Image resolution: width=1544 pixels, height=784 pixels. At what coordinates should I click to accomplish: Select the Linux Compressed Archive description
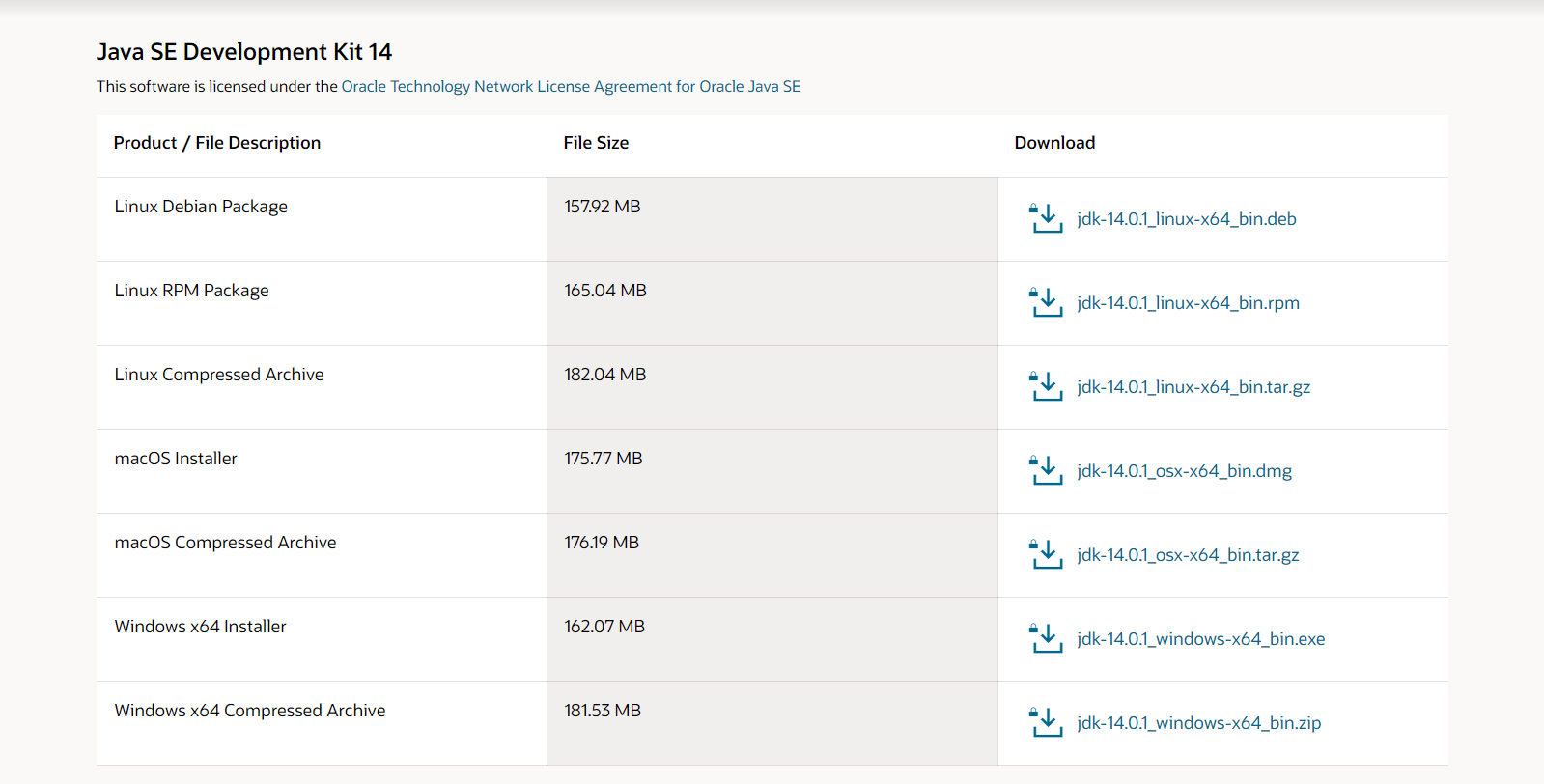pos(219,375)
